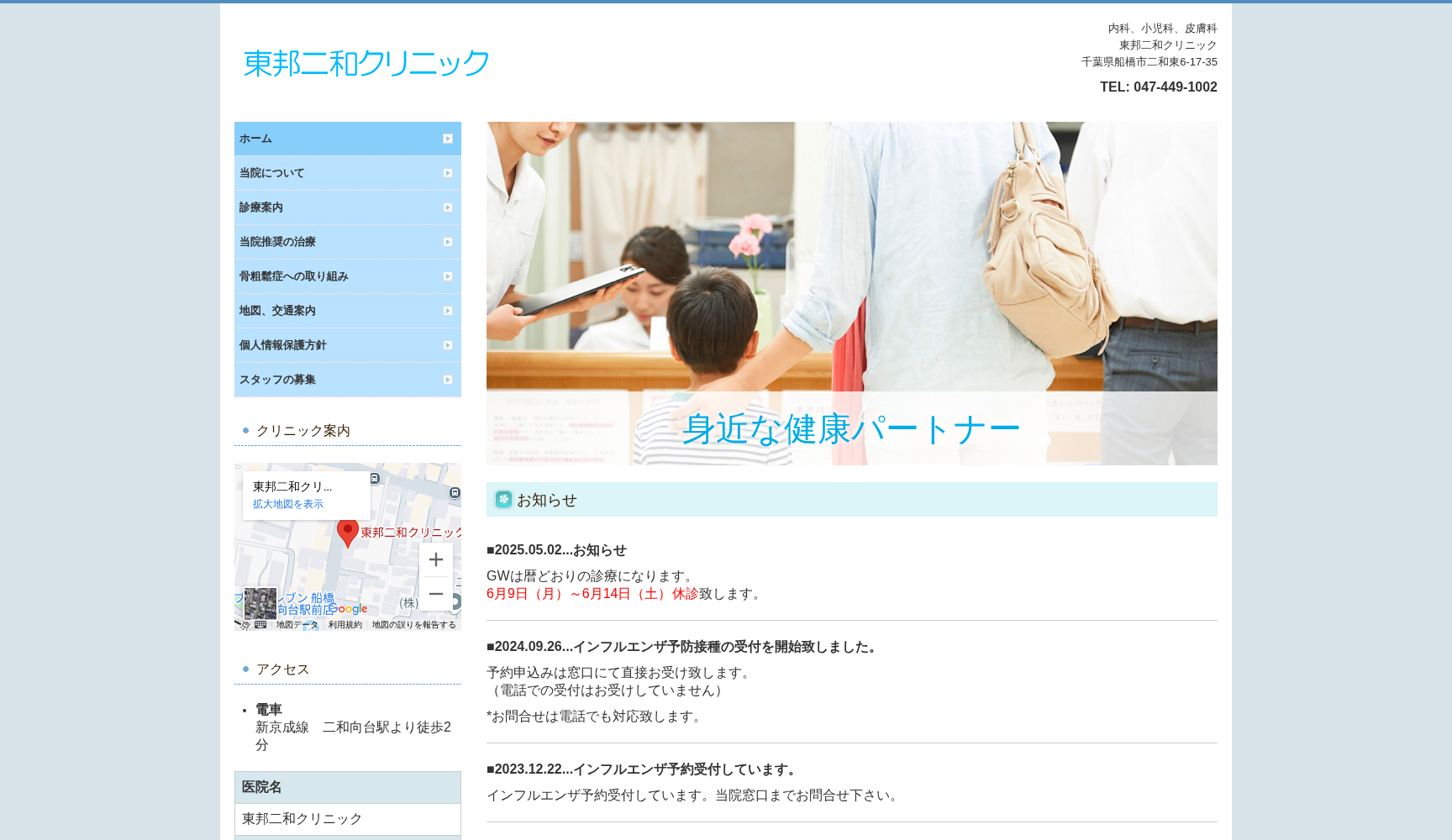Click the blue bullet icon beside クリニック案内
Screen dimensions: 1452x840
pos(245,430)
